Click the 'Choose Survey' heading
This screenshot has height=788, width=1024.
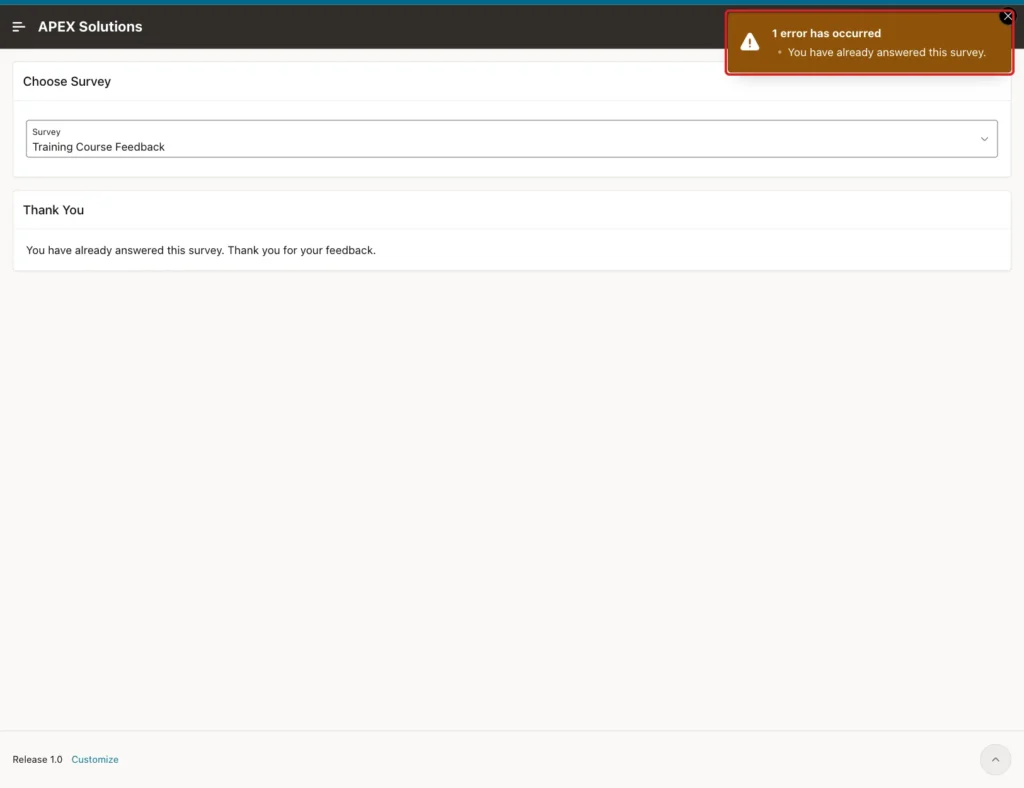(x=67, y=82)
